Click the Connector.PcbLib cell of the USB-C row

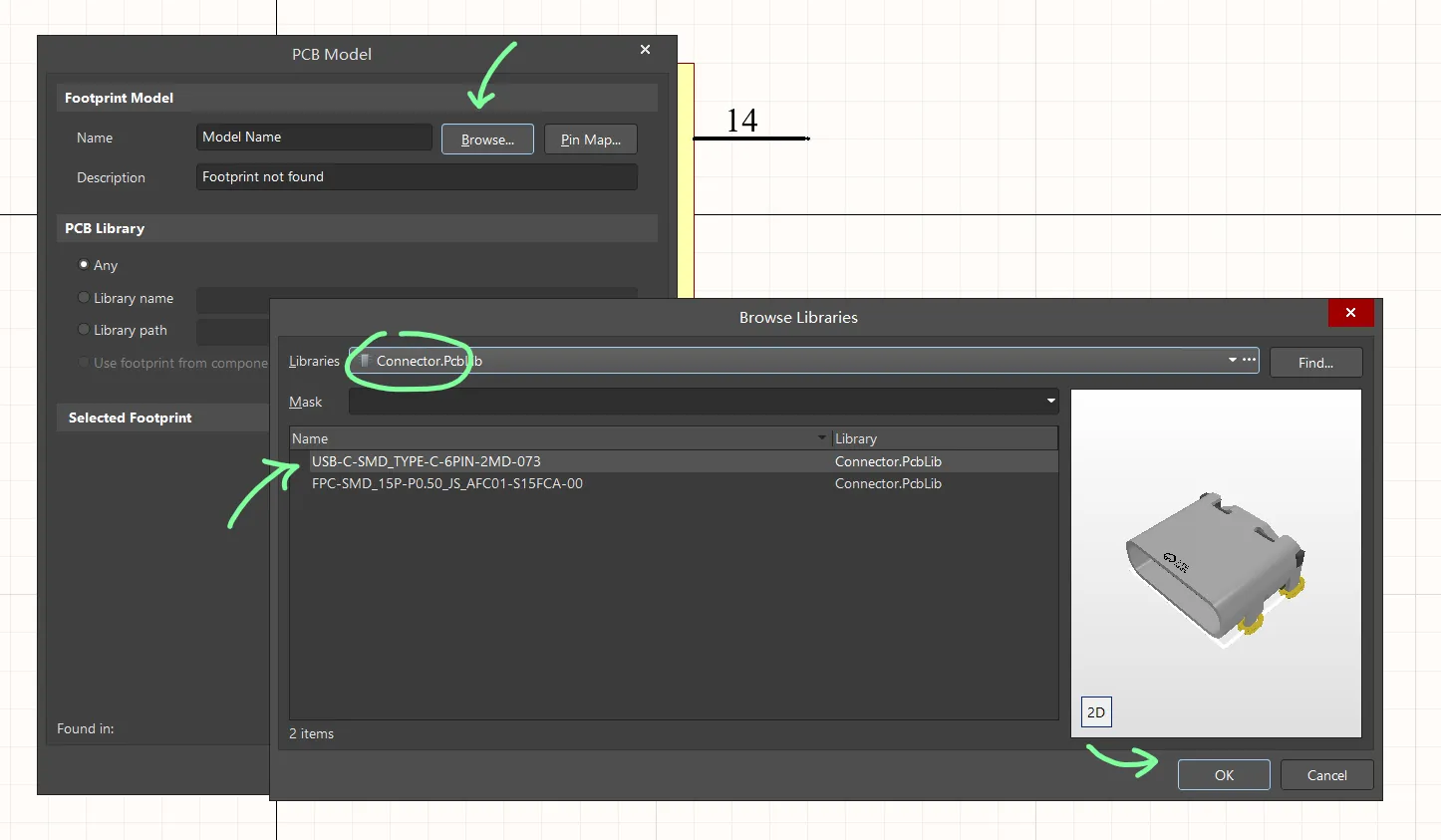(888, 461)
